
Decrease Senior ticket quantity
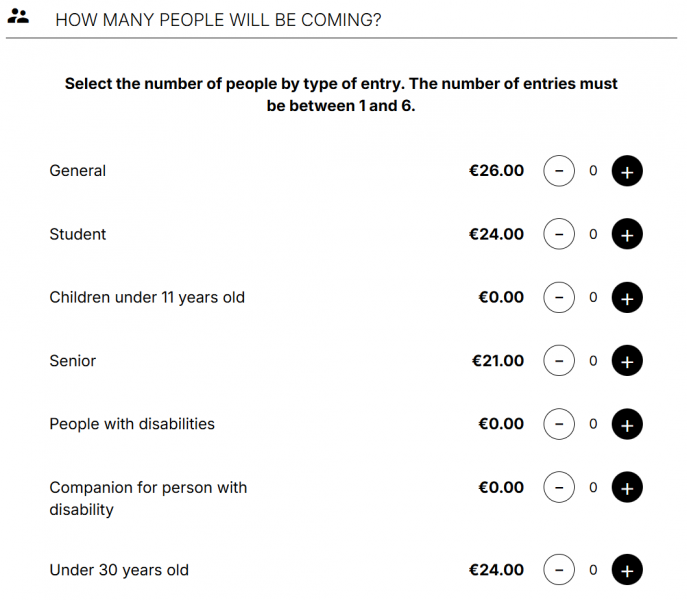[559, 361]
